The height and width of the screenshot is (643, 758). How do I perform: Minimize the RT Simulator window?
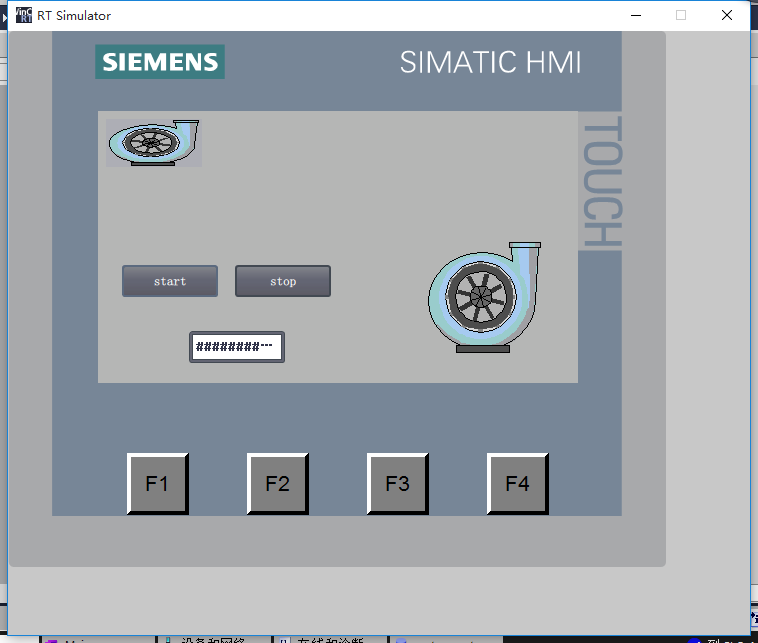(x=636, y=15)
